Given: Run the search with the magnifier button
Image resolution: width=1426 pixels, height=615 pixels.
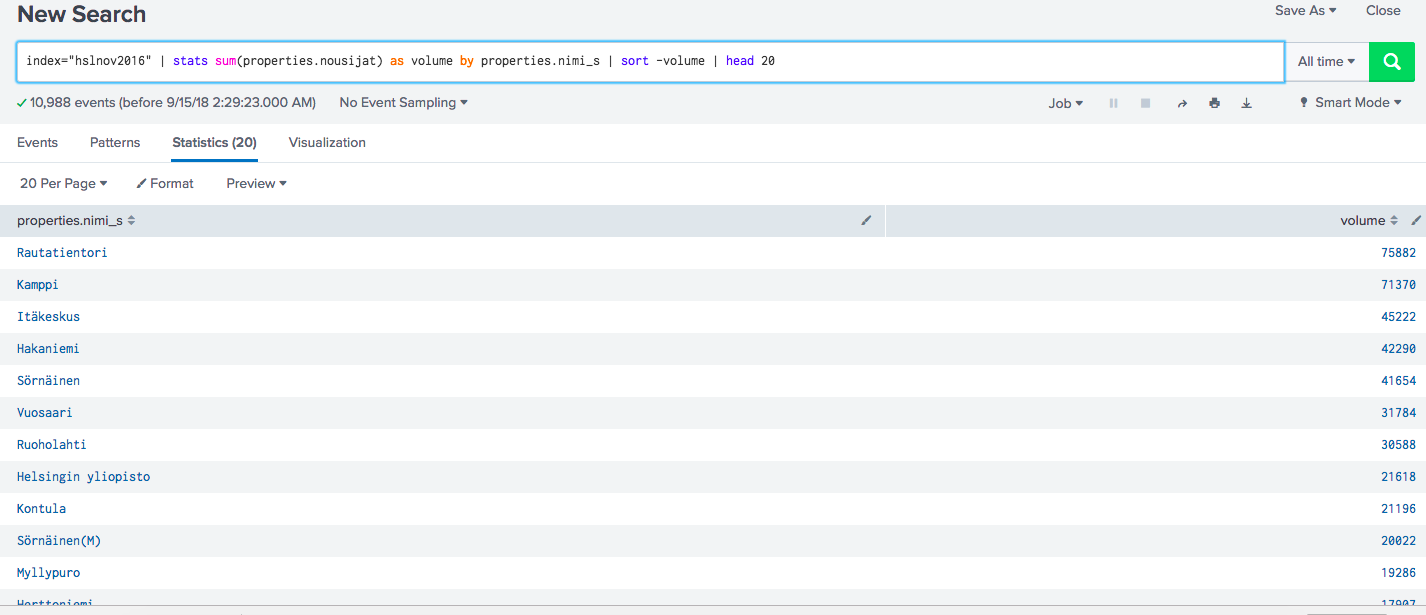Looking at the screenshot, I should tap(1392, 61).
